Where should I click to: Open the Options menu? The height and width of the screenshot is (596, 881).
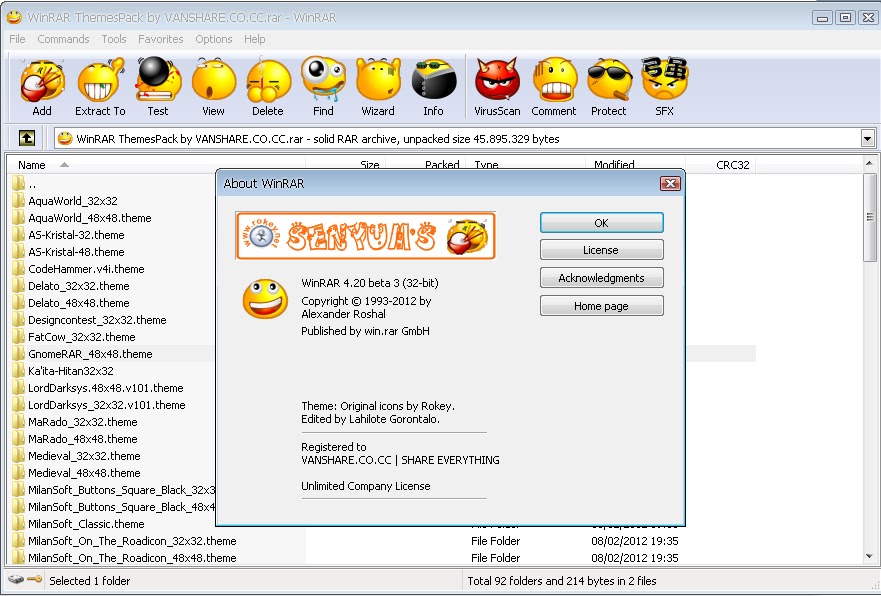coord(214,39)
